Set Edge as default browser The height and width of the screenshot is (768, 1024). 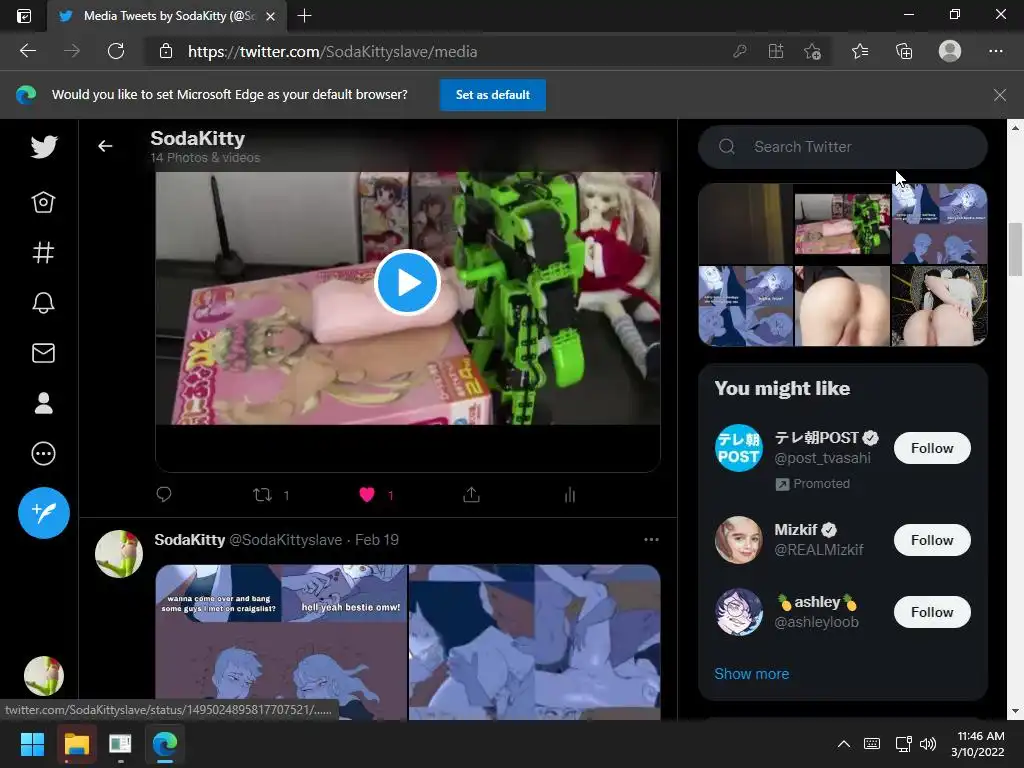pyautogui.click(x=492, y=95)
